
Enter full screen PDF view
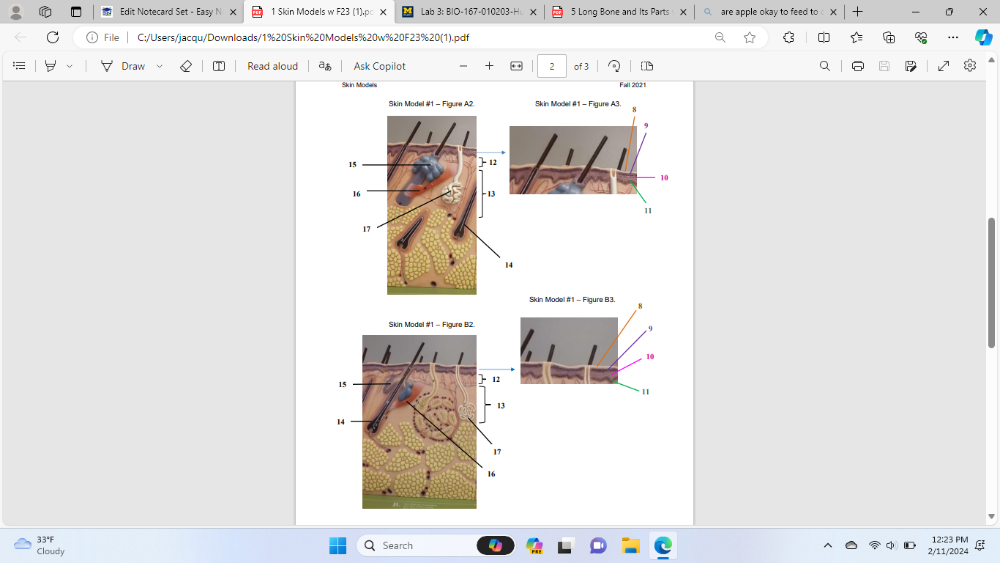point(943,66)
